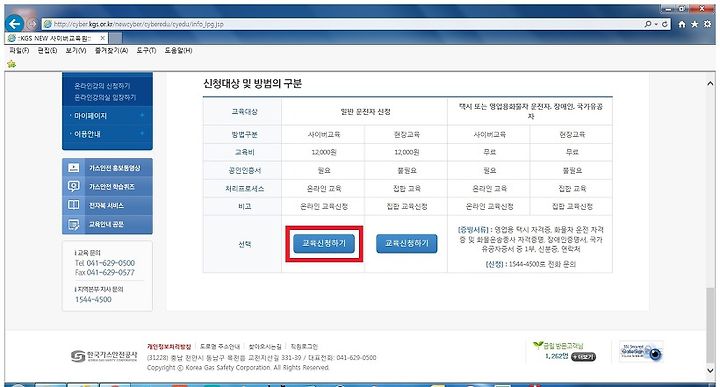This screenshot has height=387, width=720.
Task: Open the 도움말(H) menu
Action: pos(178,50)
